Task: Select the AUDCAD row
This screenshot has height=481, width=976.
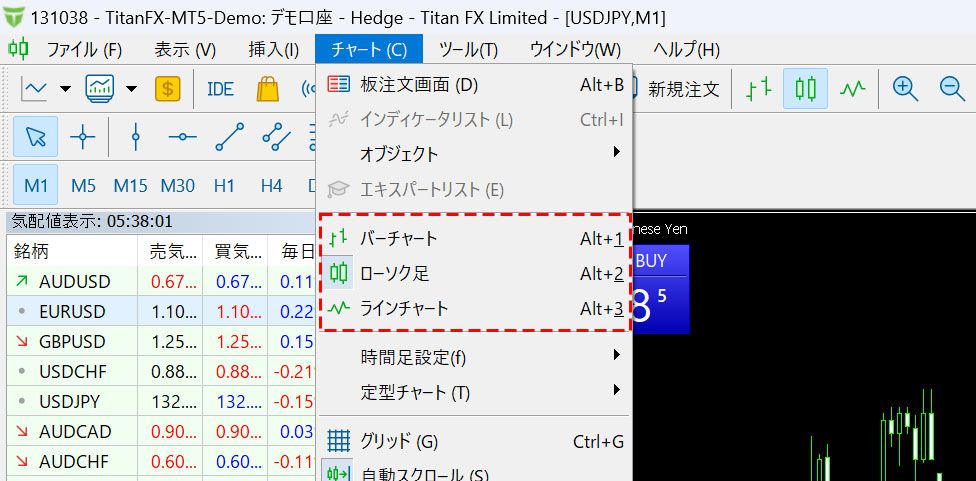Action: pos(162,431)
